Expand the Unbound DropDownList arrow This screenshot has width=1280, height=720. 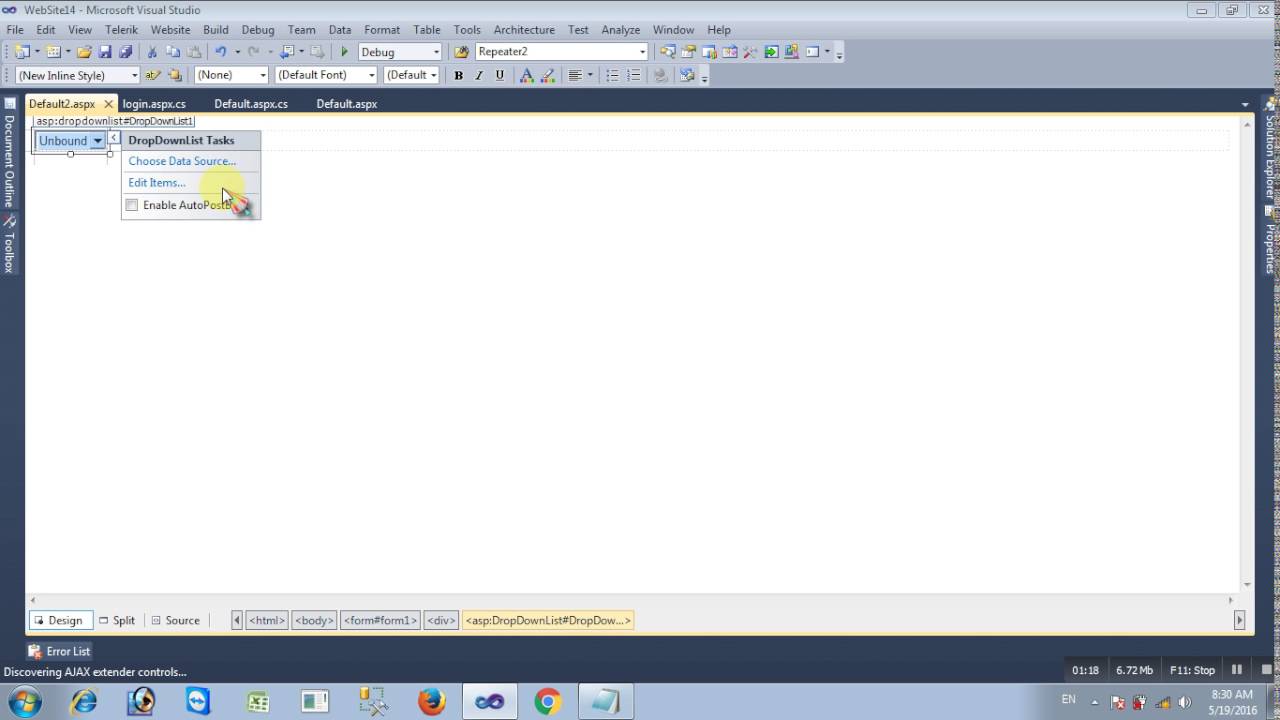(x=97, y=141)
